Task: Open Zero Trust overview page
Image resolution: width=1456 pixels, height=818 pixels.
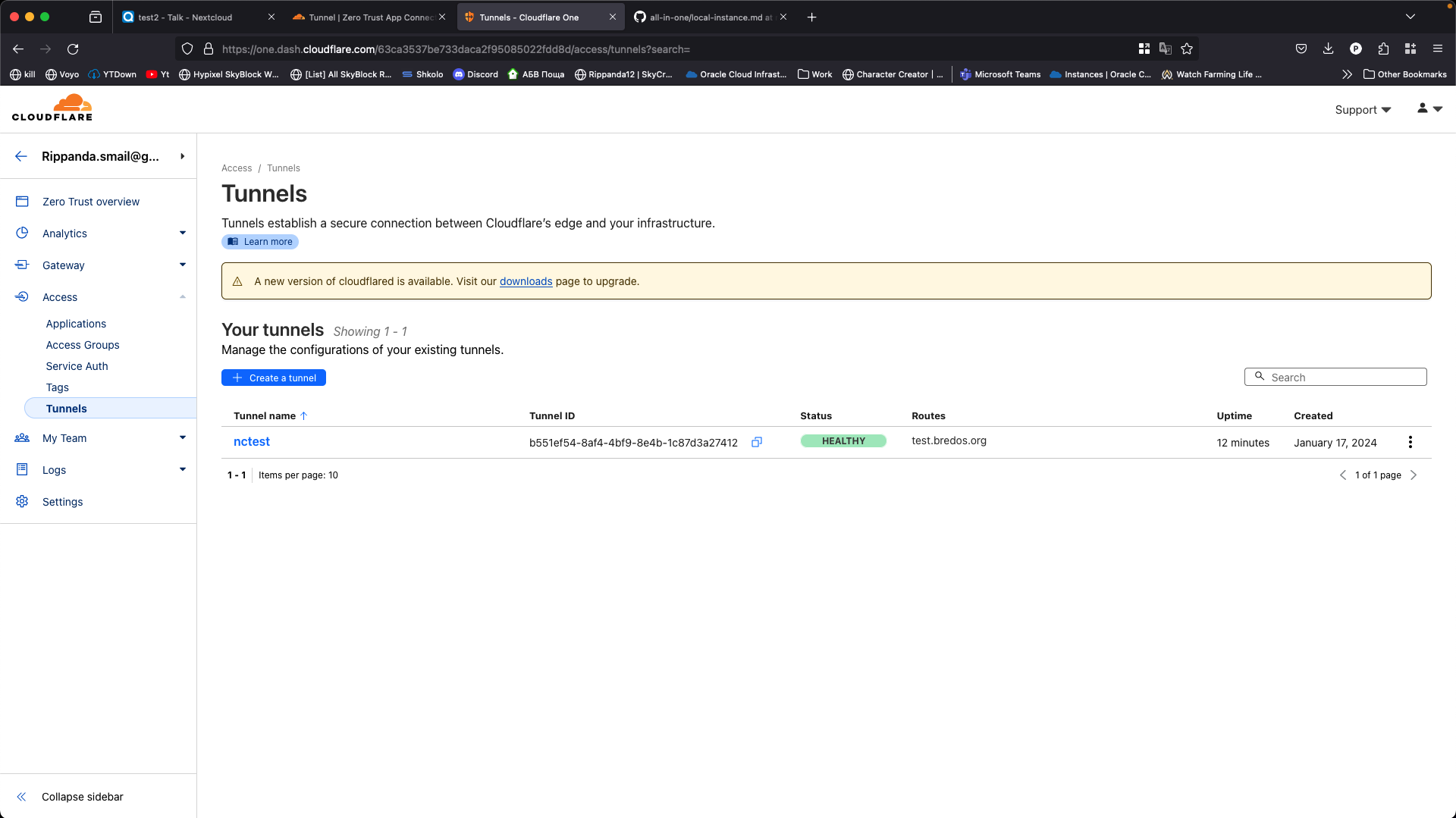Action: pos(91,202)
